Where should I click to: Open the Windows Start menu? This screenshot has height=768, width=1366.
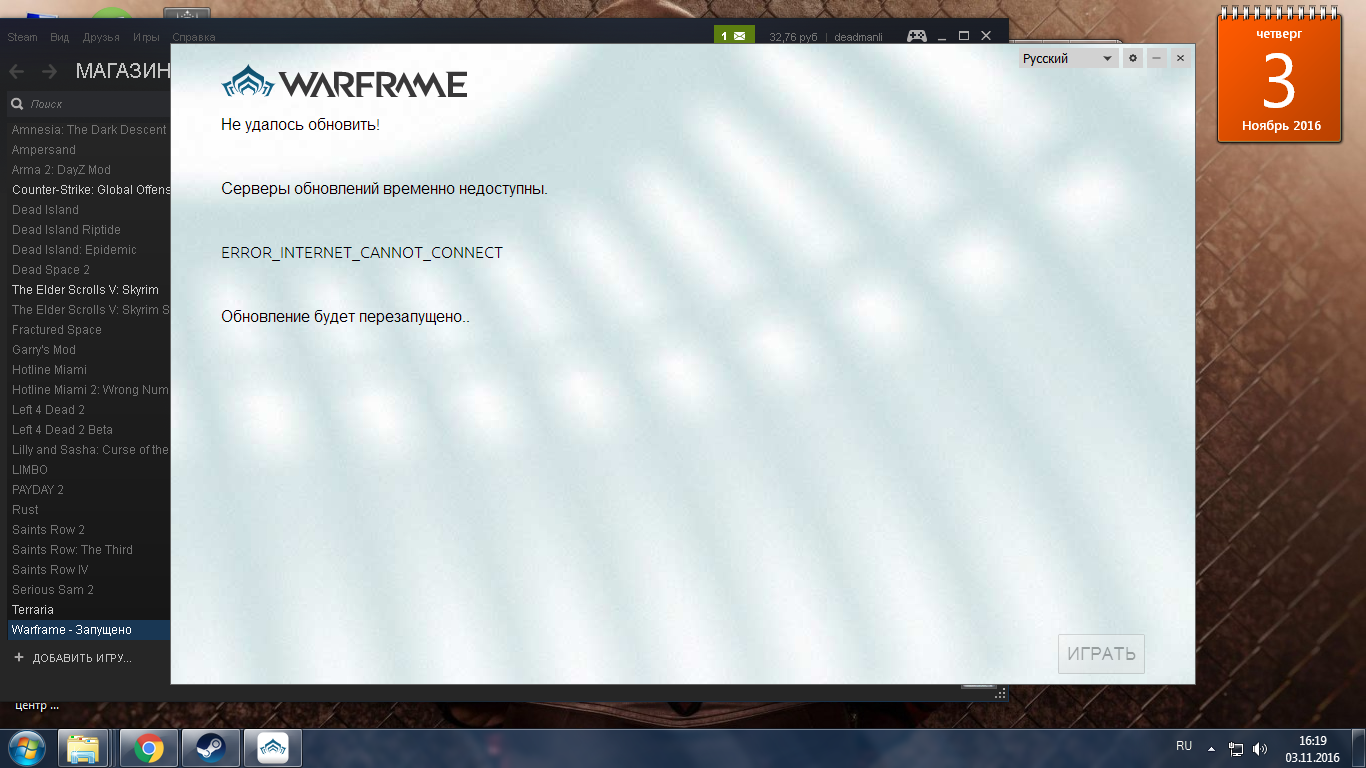[x=27, y=747]
